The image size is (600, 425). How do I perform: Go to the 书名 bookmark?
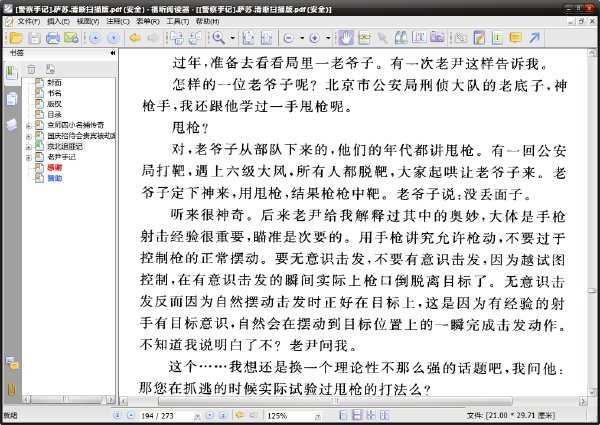coord(54,93)
